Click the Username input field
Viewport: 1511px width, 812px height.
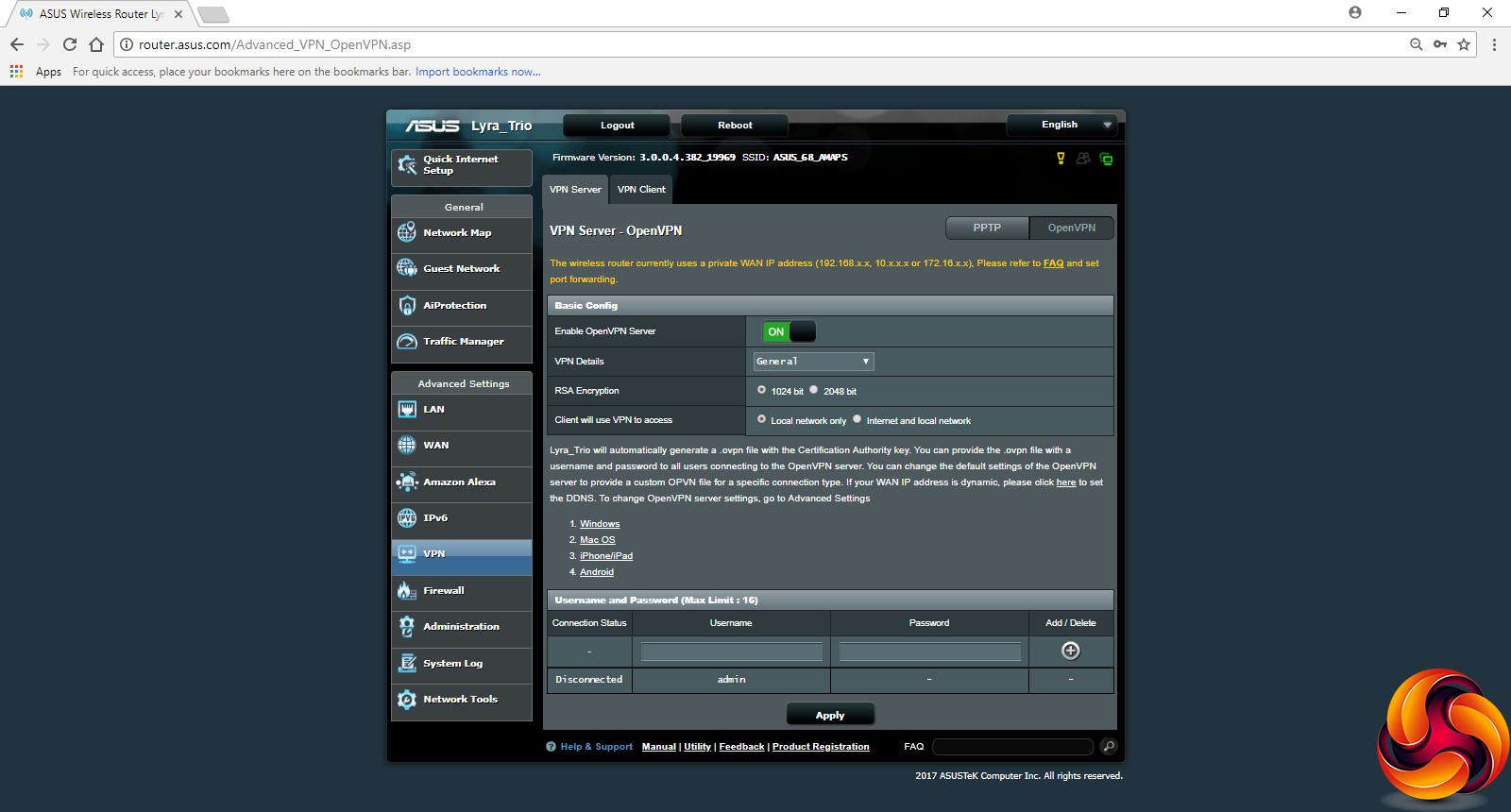pyautogui.click(x=731, y=651)
